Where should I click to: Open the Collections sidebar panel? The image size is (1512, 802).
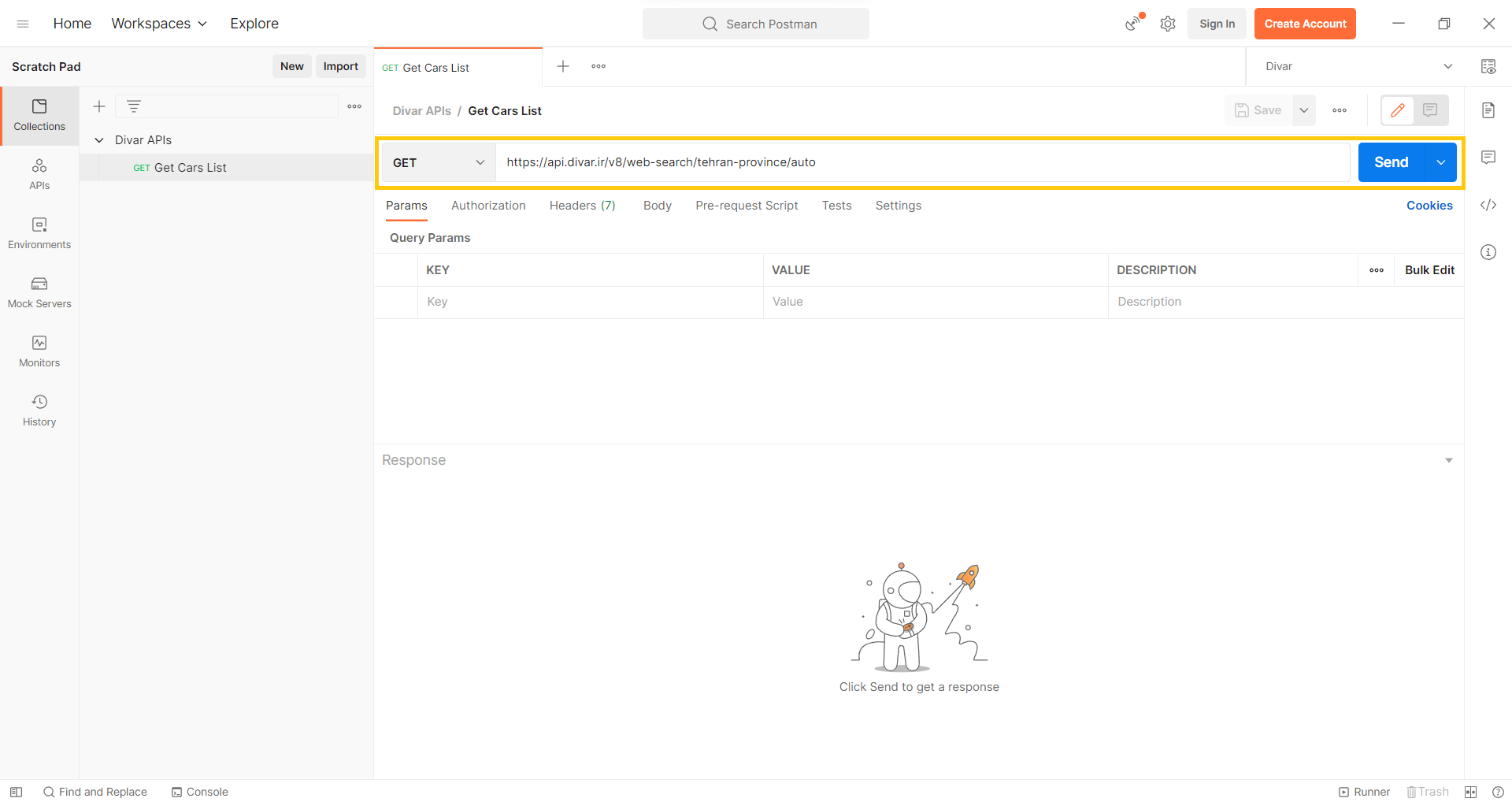tap(39, 115)
